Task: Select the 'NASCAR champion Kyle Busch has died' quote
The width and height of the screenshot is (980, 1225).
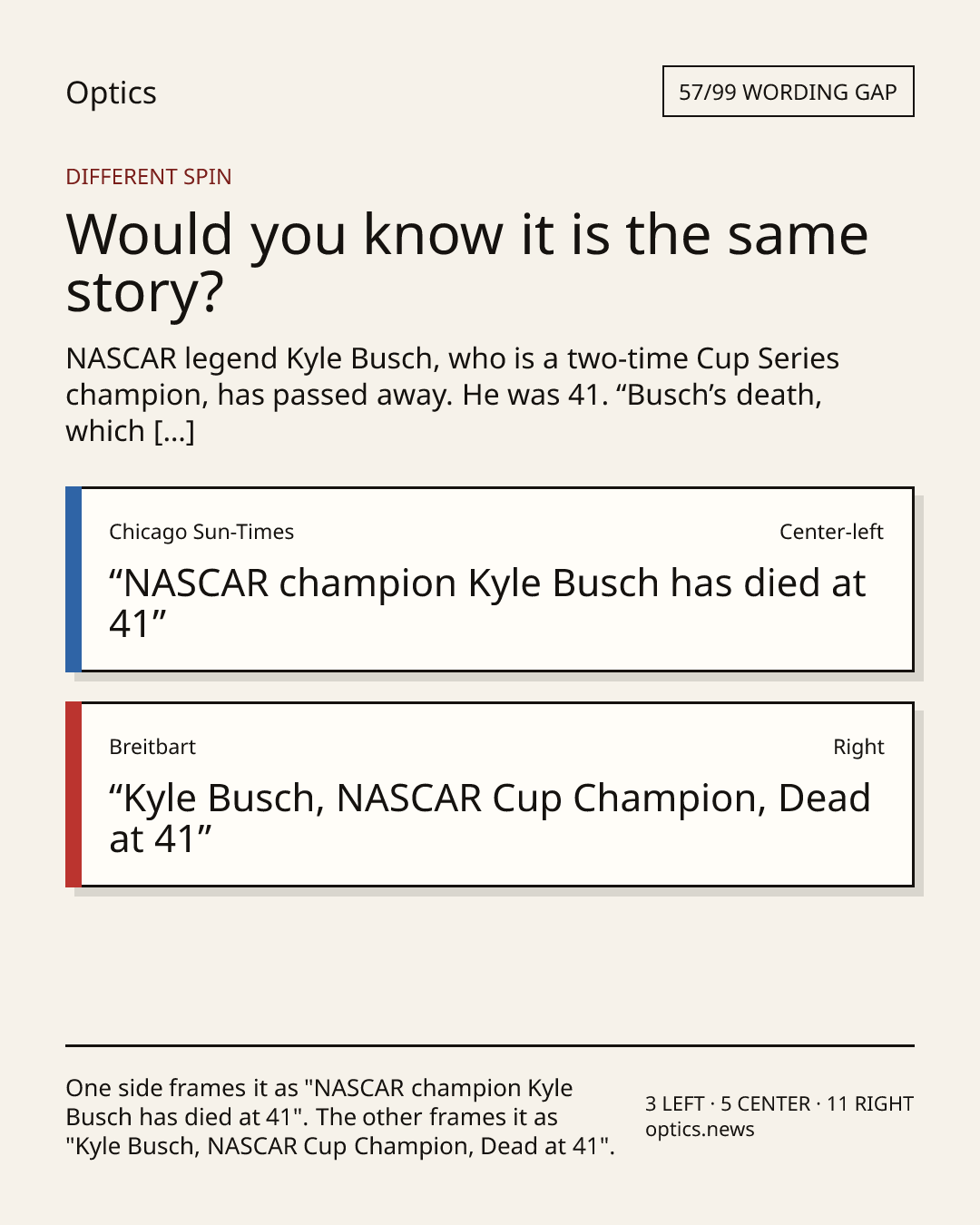Action: coord(487,603)
